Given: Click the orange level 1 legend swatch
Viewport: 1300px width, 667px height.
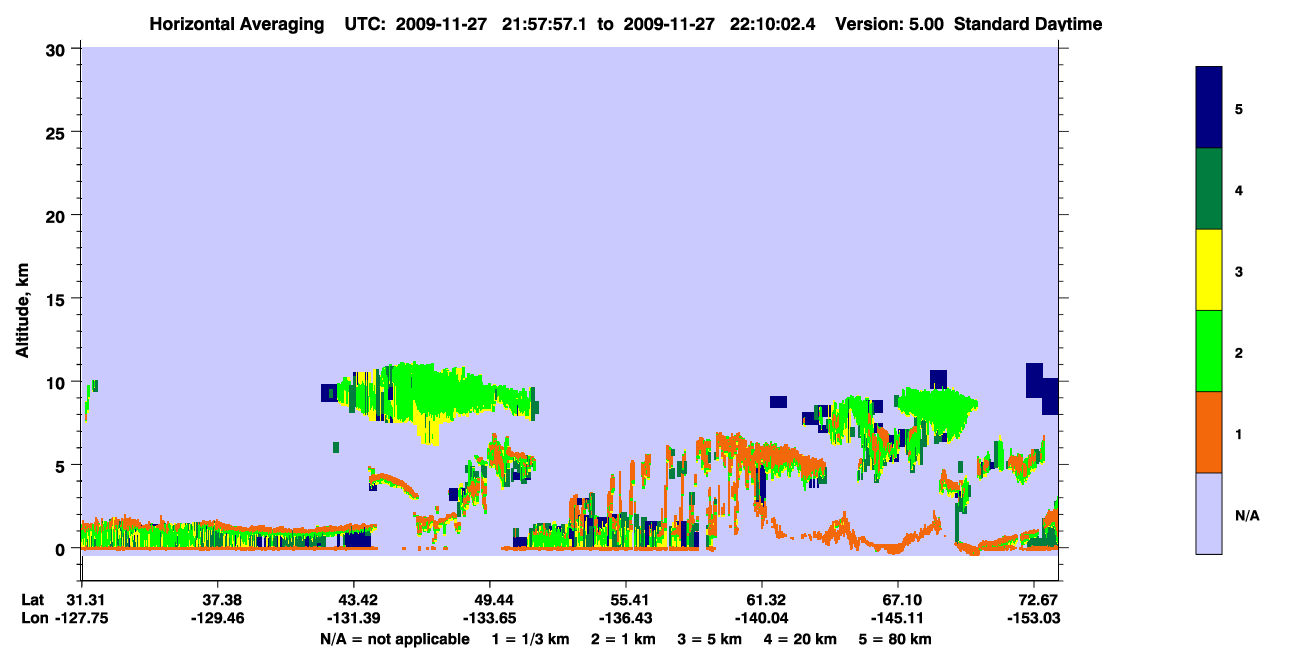Looking at the screenshot, I should 1209,432.
